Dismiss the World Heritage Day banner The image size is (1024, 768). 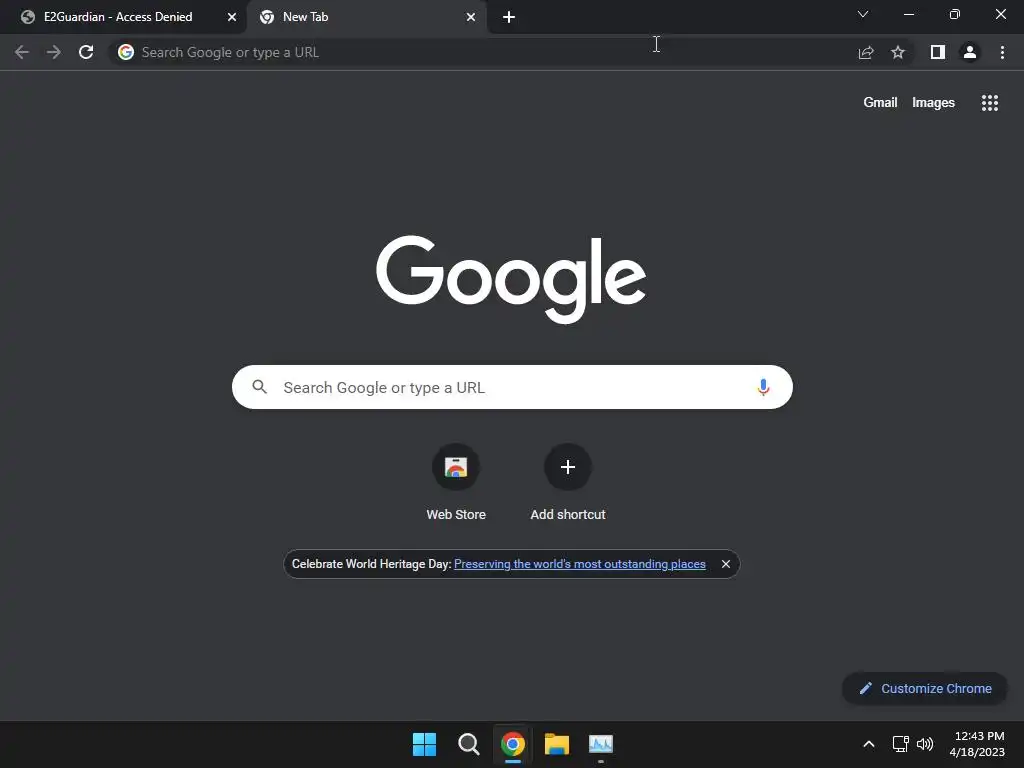726,564
